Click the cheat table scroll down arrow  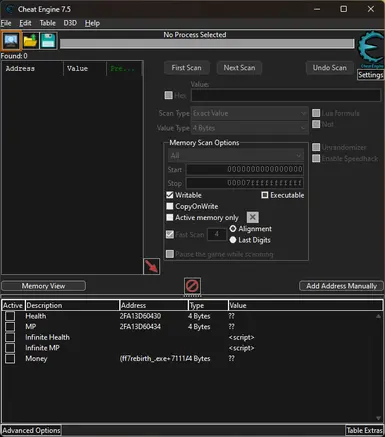pos(378,418)
